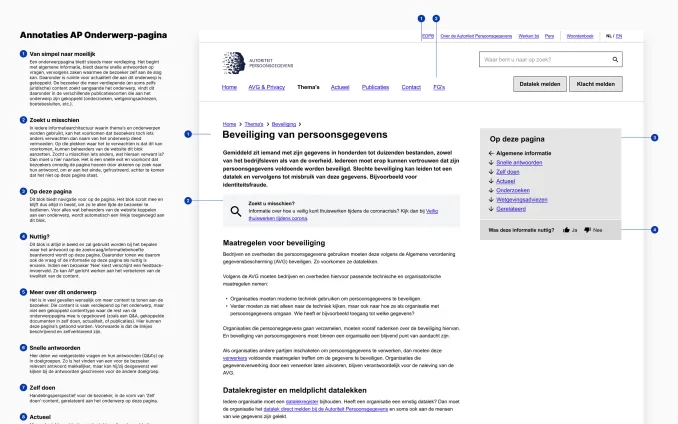Image resolution: width=678 pixels, height=424 pixels.
Task: Click Beveiliging in the breadcrumb trail
Action: (284, 124)
